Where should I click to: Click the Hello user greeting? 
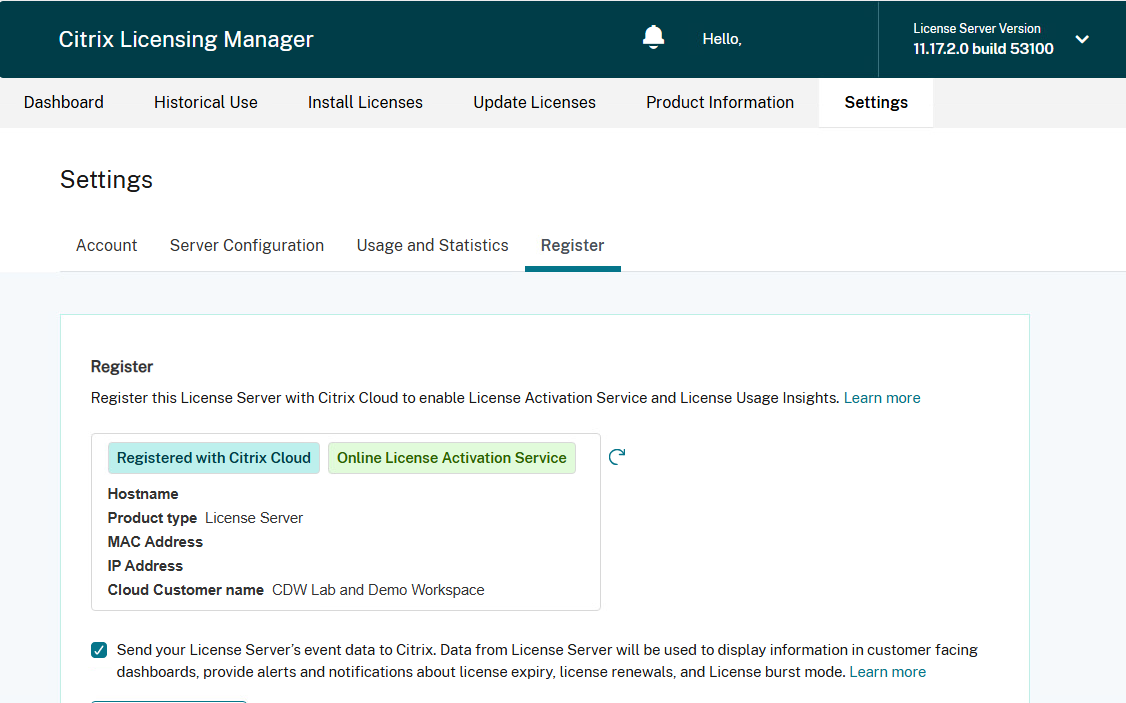(x=722, y=39)
